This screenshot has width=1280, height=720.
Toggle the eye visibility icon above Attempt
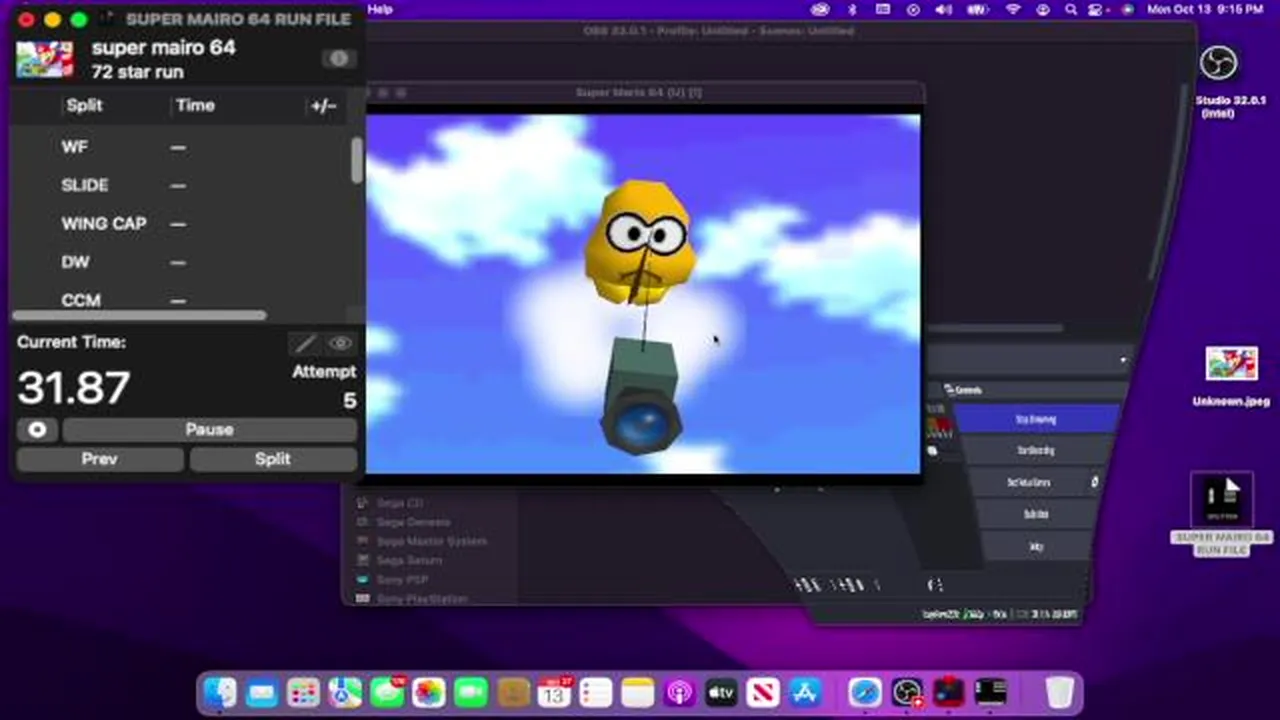click(x=340, y=344)
